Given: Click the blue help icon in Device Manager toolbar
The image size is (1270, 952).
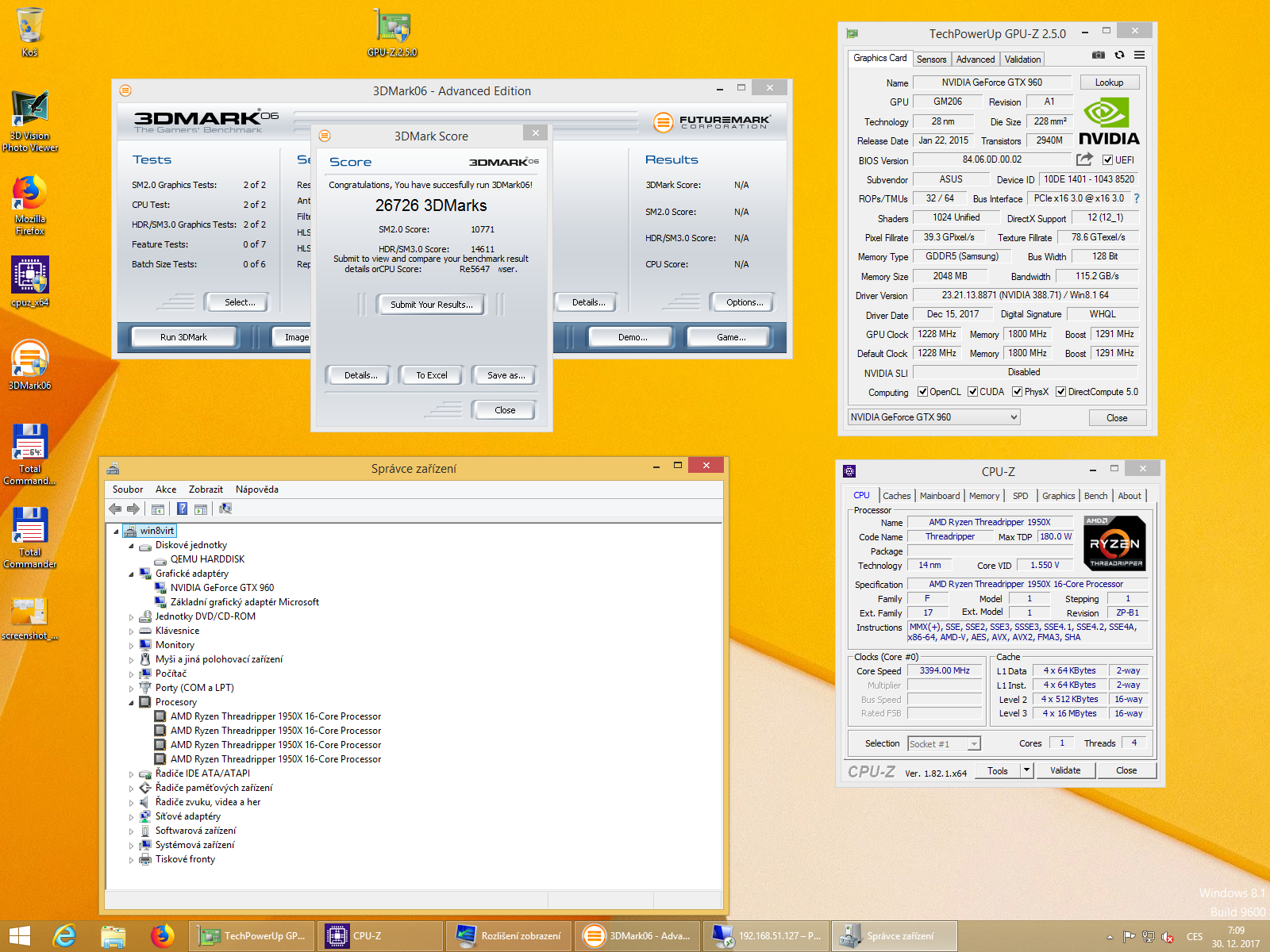Looking at the screenshot, I should click(x=182, y=509).
